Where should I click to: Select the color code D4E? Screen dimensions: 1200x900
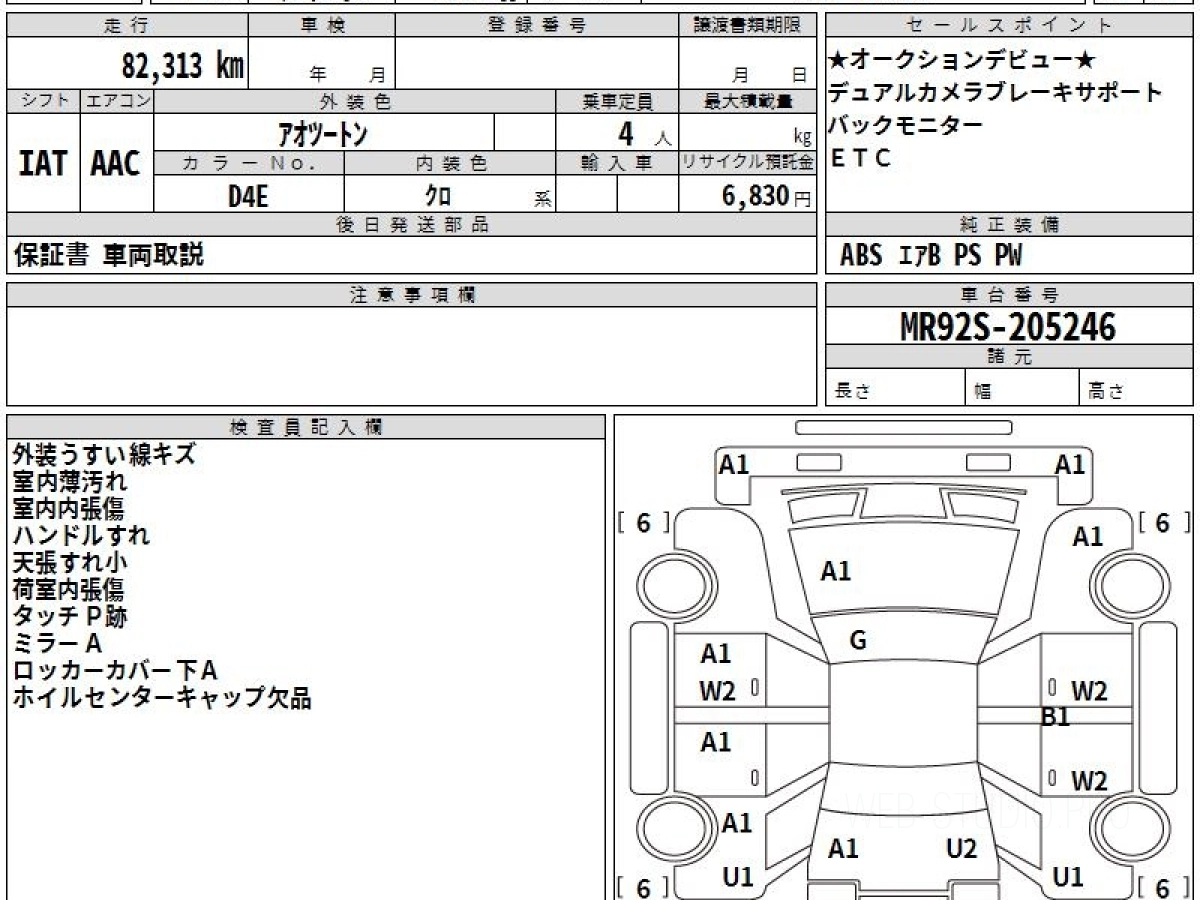[x=248, y=196]
